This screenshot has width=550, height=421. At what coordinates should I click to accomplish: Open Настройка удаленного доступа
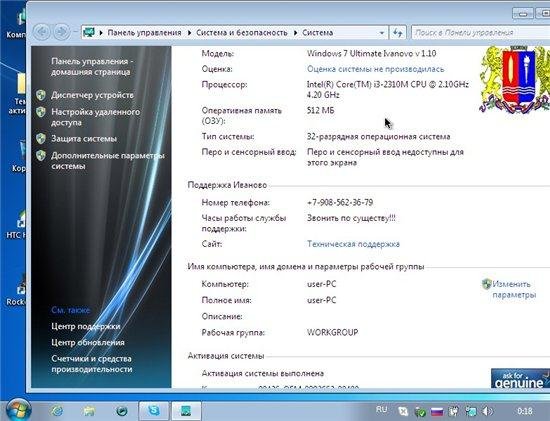[95, 117]
